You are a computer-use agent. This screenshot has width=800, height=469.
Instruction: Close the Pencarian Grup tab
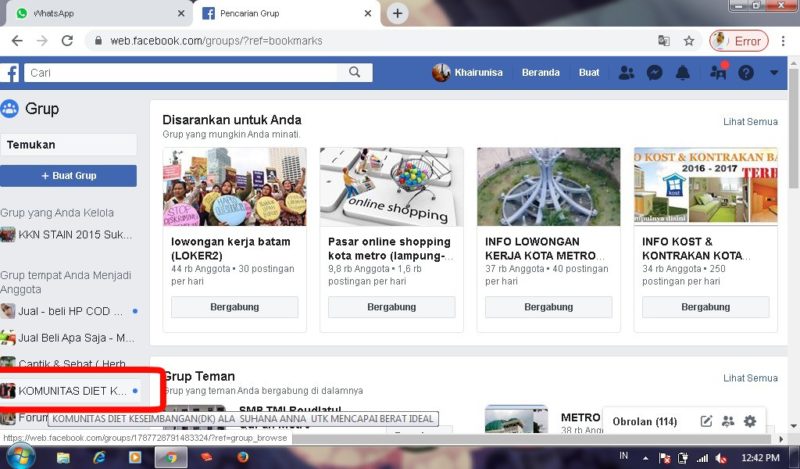tap(367, 13)
